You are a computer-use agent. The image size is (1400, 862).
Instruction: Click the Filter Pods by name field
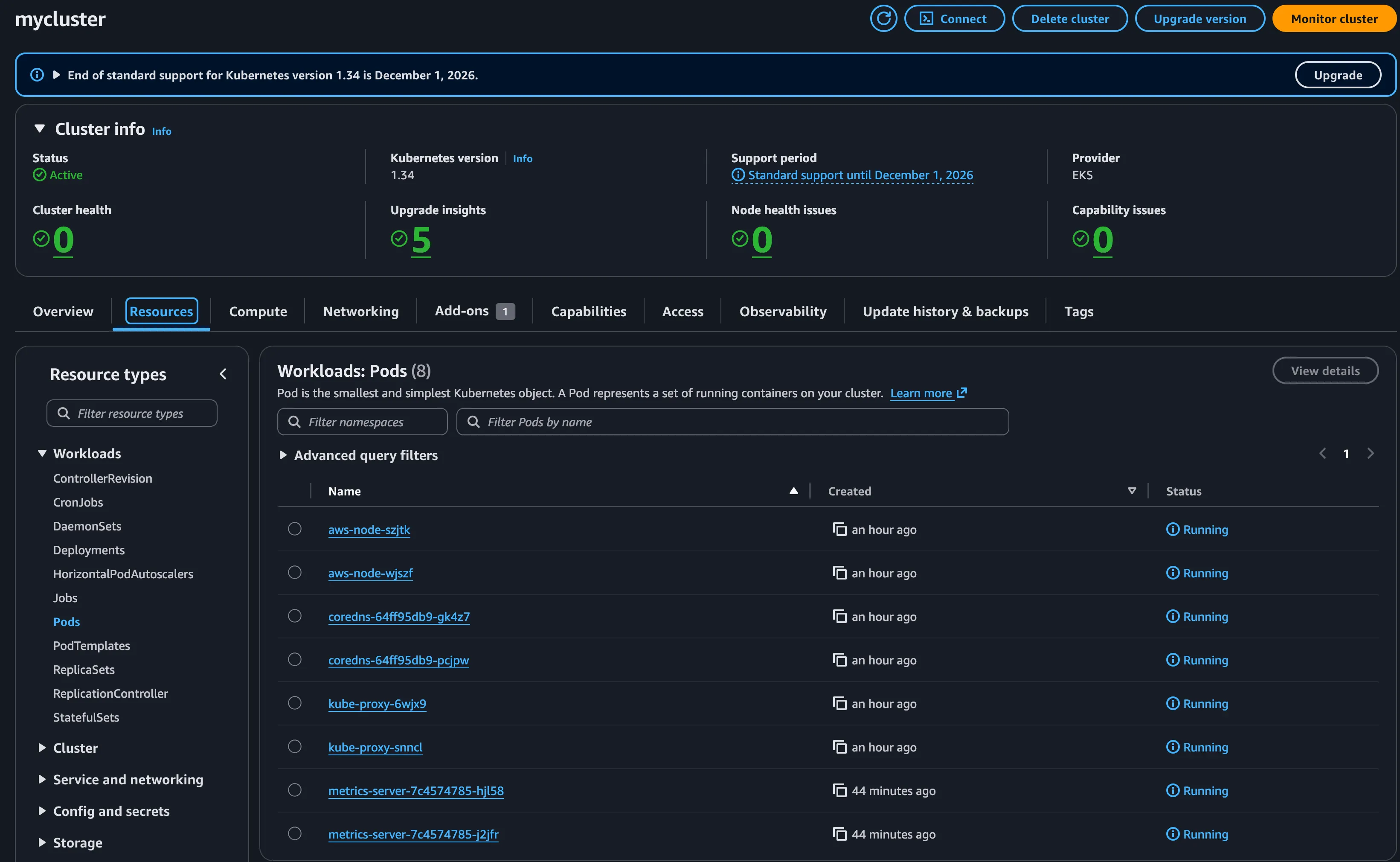[x=732, y=421]
